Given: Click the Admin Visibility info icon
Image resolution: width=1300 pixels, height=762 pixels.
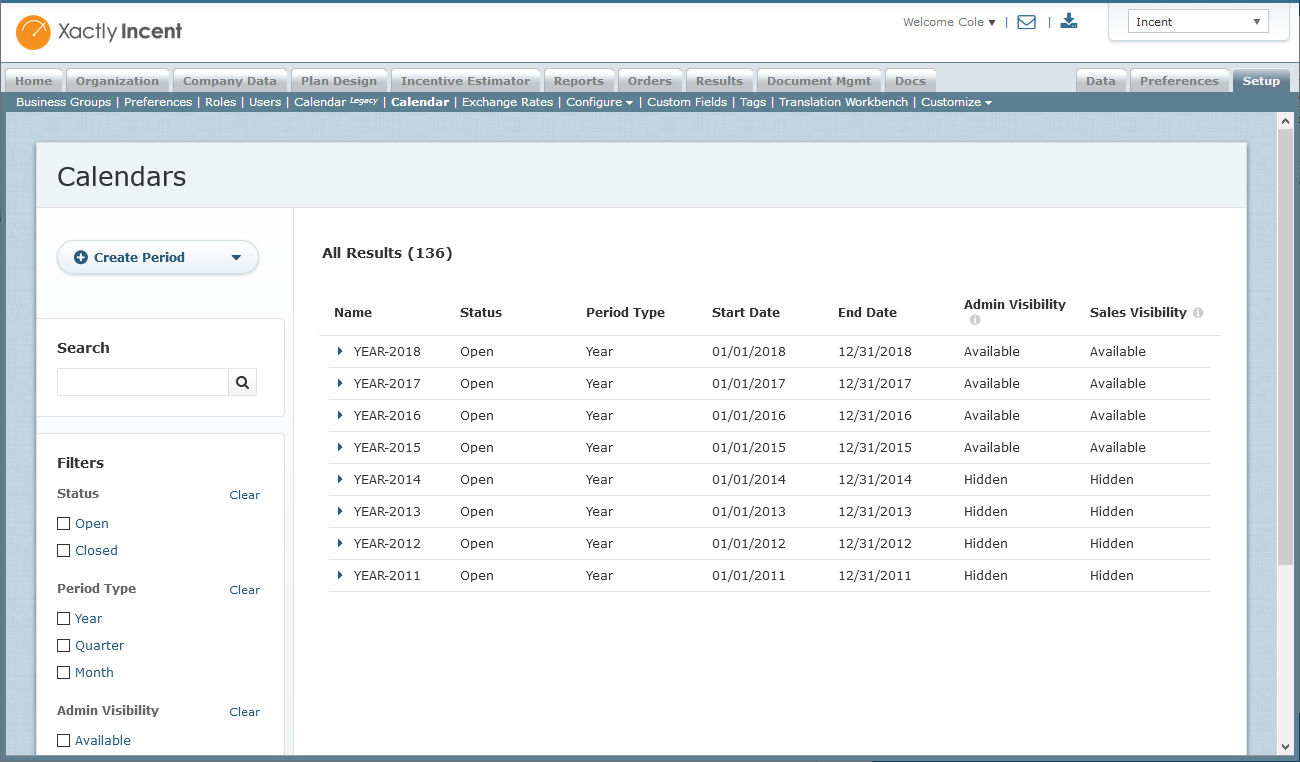Looking at the screenshot, I should point(975,320).
